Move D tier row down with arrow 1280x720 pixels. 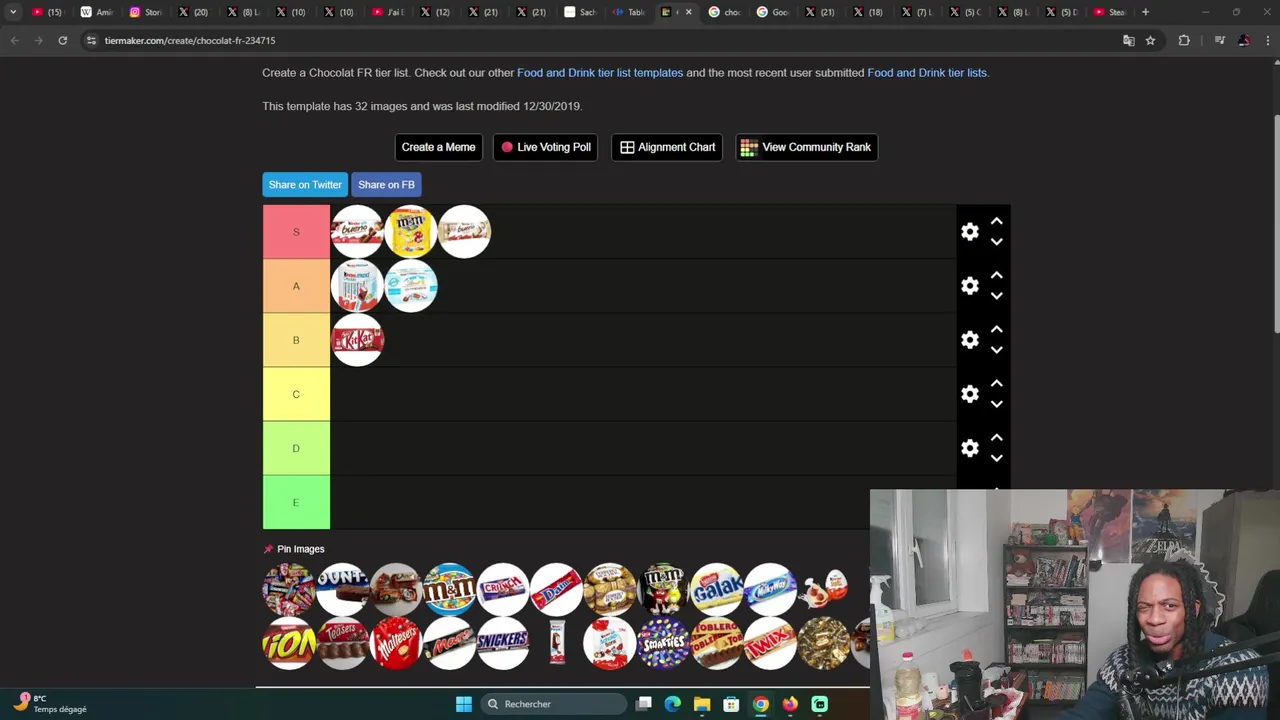tap(996, 458)
